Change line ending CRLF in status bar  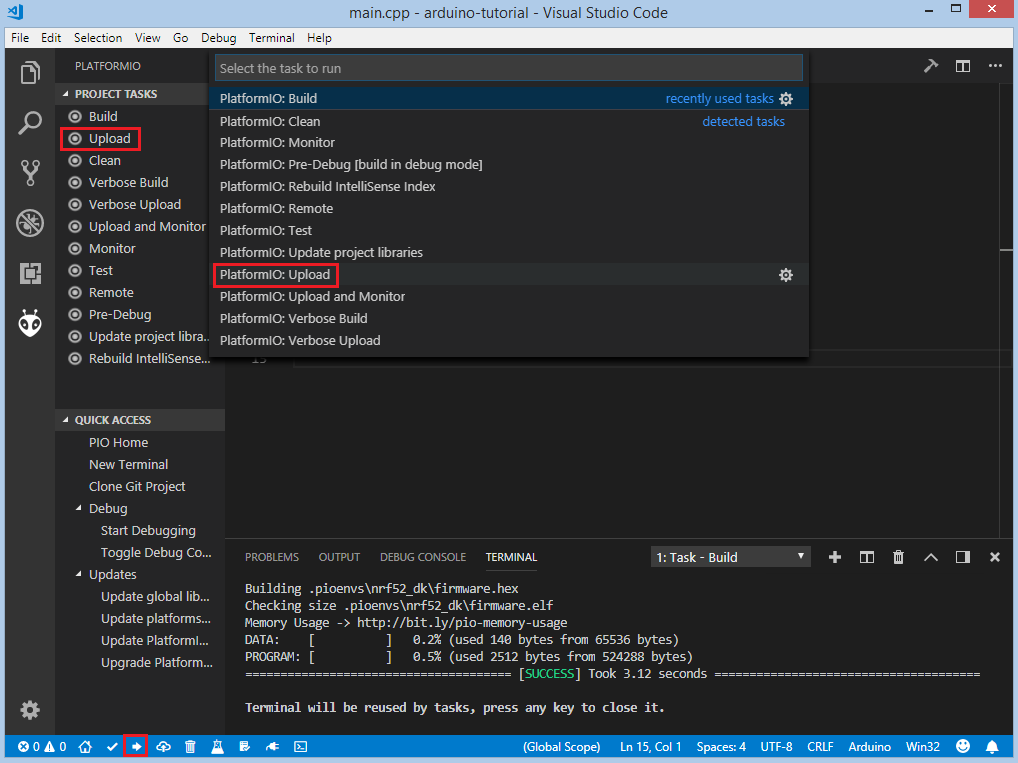click(820, 747)
